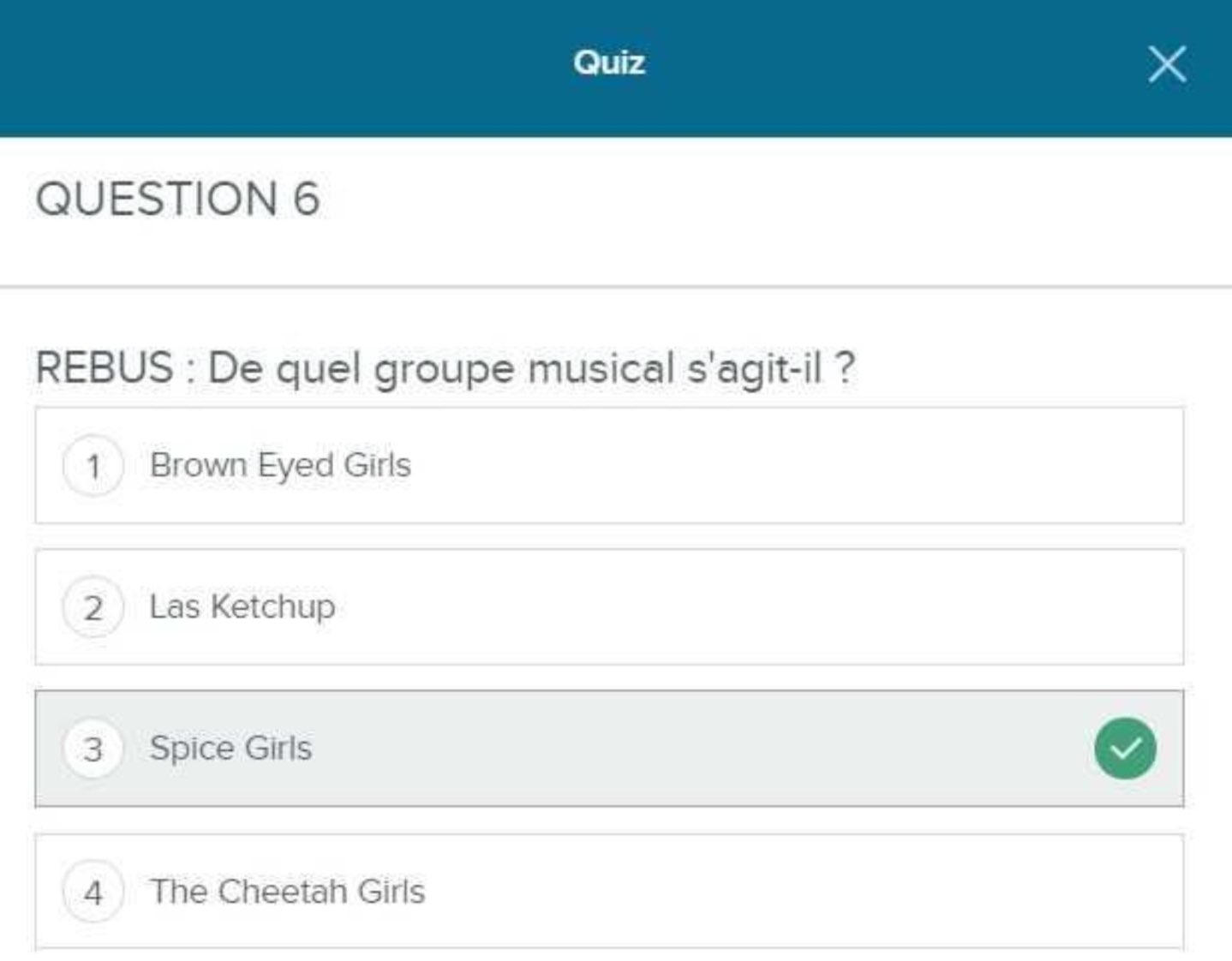Close the quiz with the X icon

point(1167,64)
